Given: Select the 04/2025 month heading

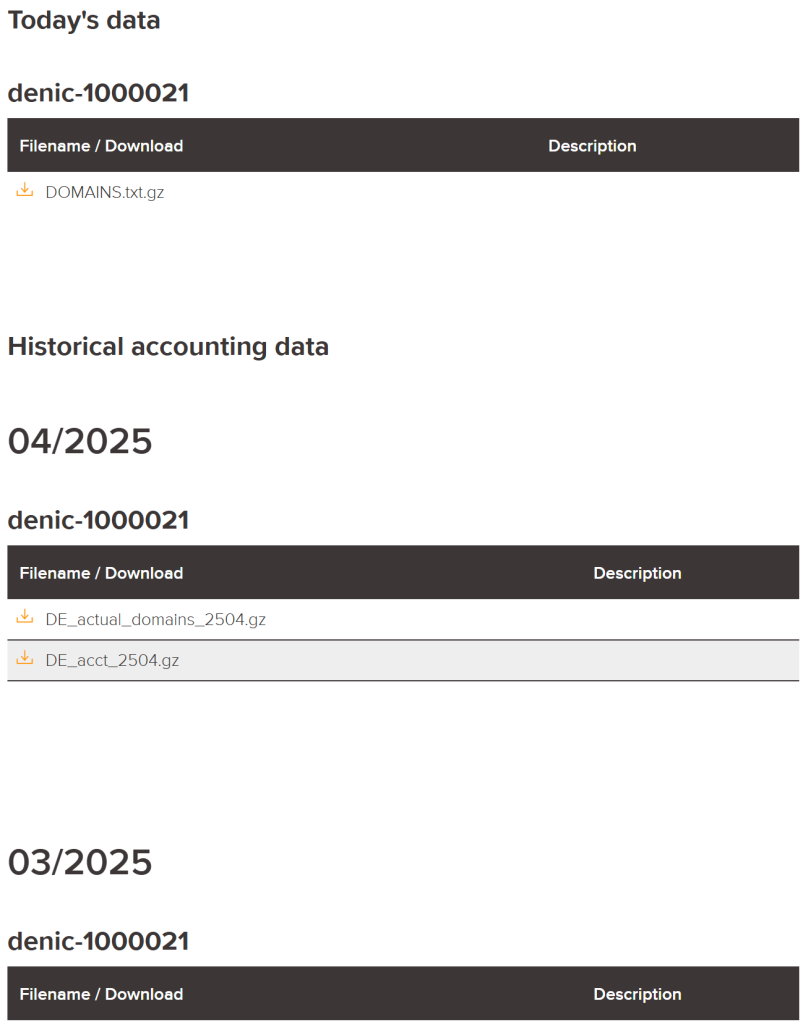Looking at the screenshot, I should pyautogui.click(x=80, y=441).
